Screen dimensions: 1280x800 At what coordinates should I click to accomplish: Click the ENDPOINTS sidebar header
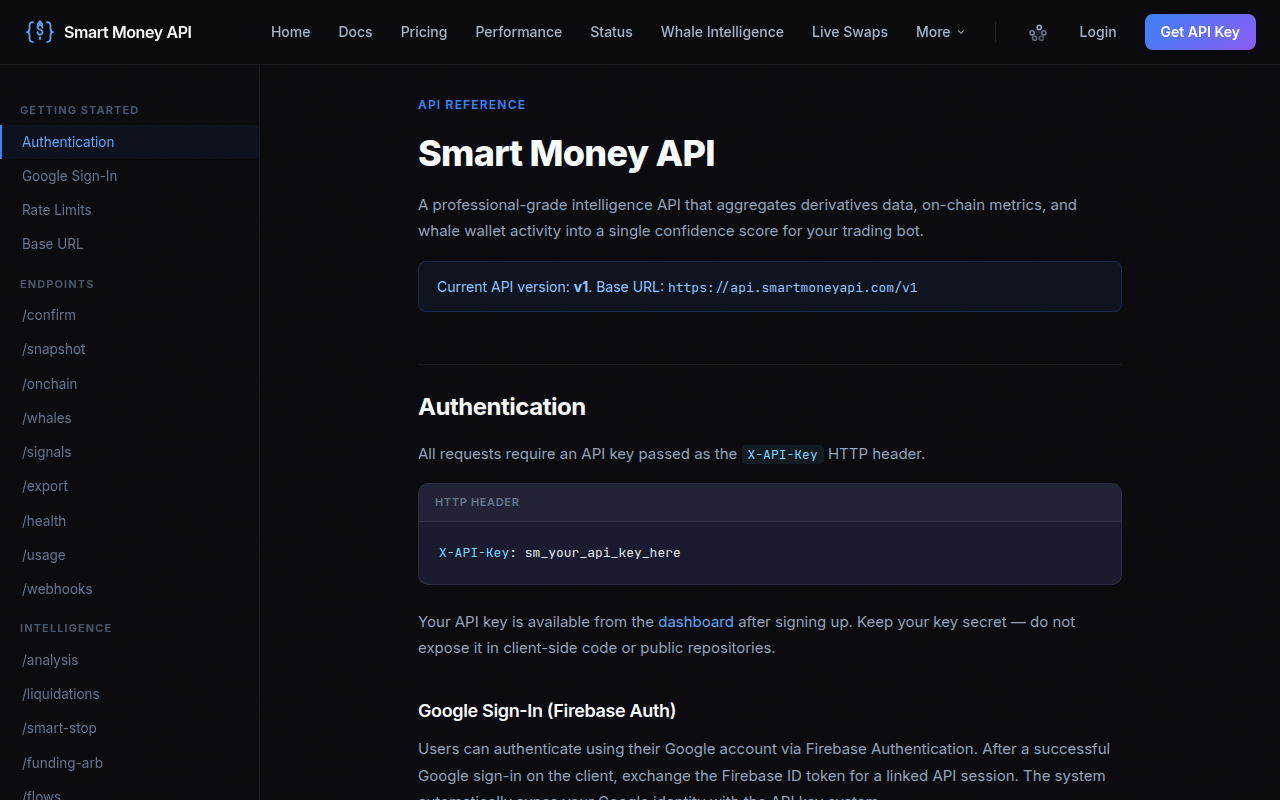(57, 284)
